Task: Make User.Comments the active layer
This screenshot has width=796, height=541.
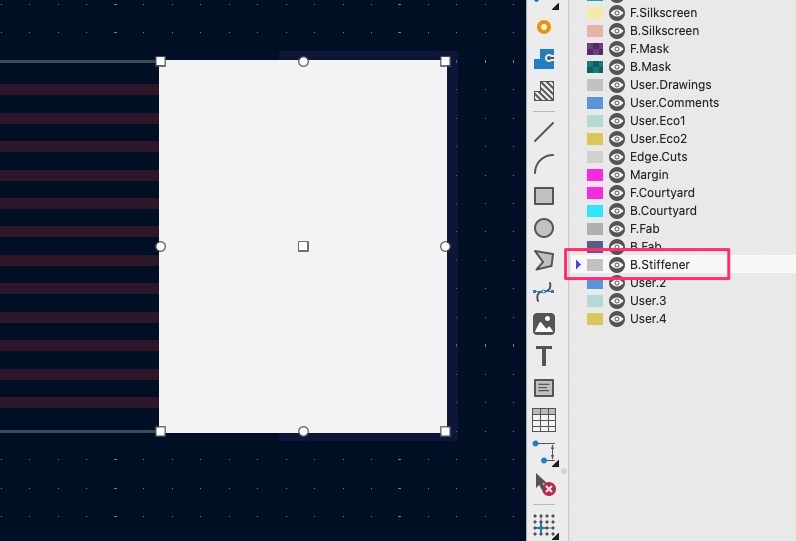Action: [x=674, y=103]
